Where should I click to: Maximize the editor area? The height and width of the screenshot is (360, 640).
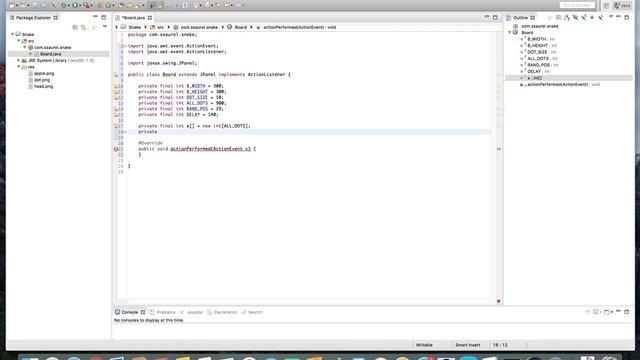pos(495,17)
